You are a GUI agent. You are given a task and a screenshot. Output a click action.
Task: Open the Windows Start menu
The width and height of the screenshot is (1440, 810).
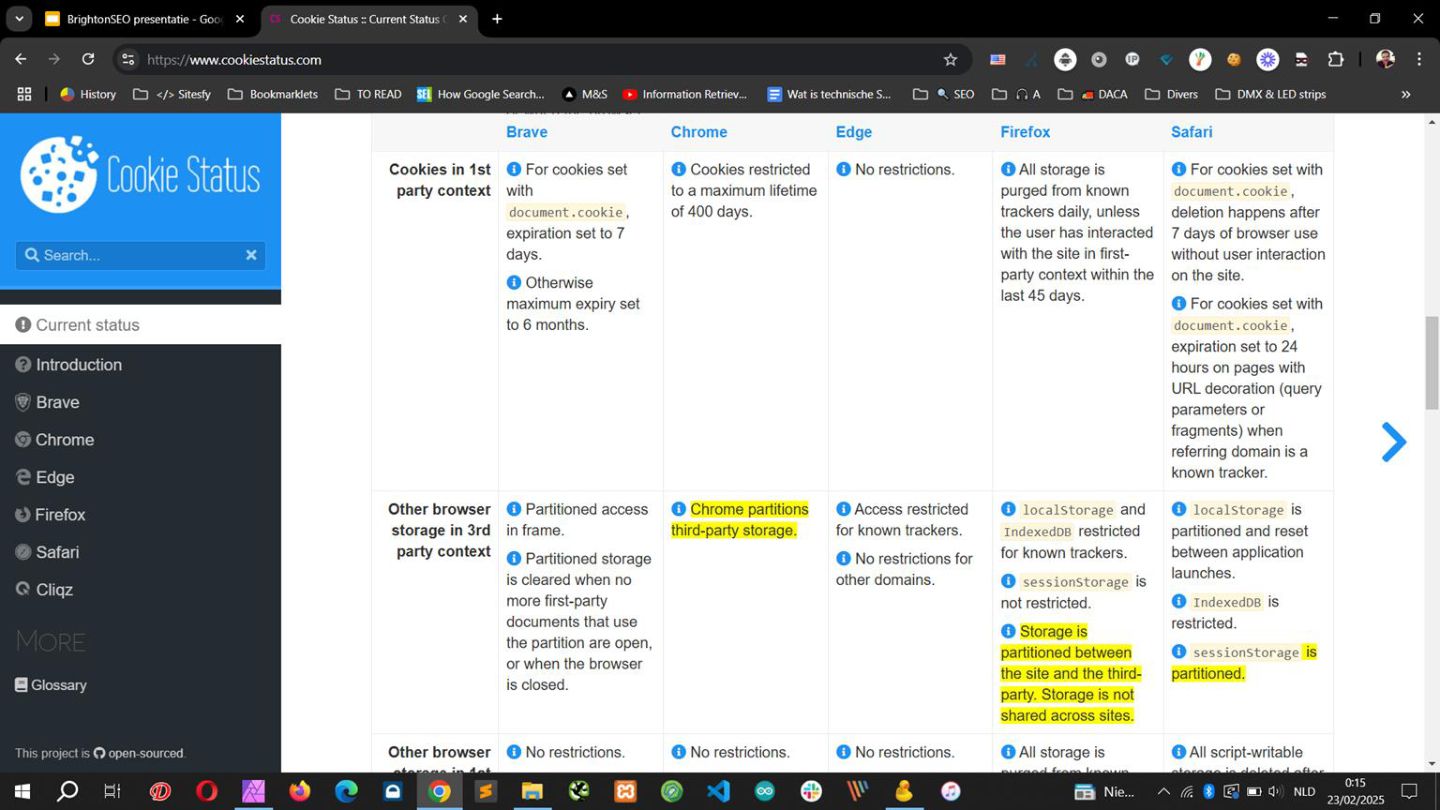pos(21,791)
